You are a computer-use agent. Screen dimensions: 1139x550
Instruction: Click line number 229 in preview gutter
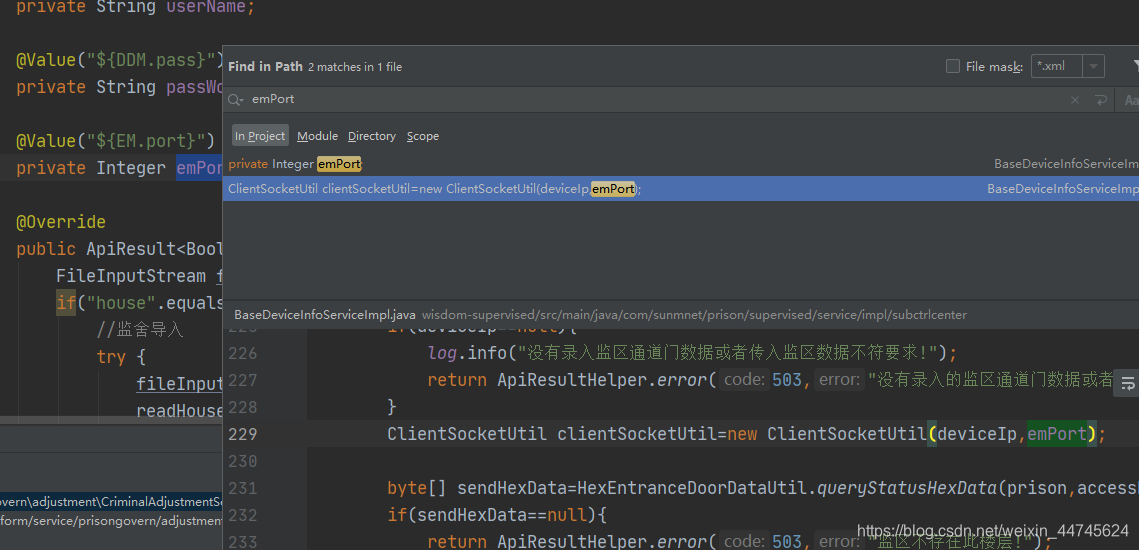tap(243, 434)
